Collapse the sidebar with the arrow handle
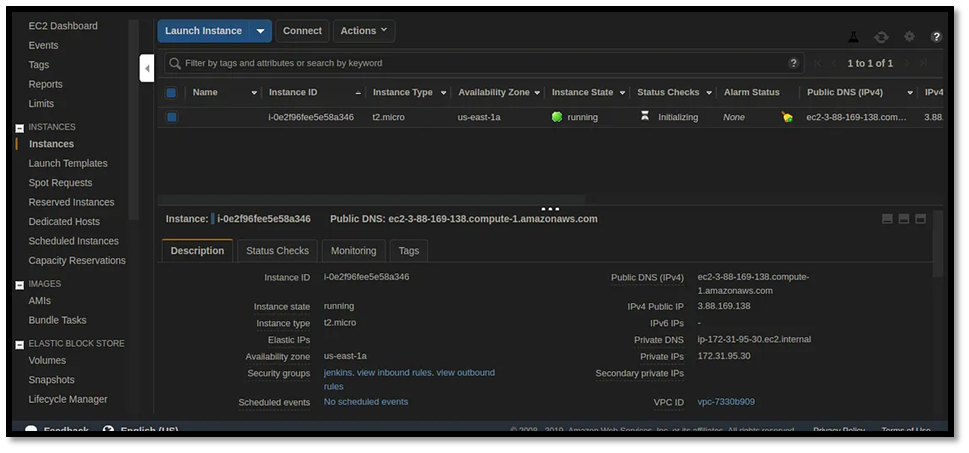969x453 pixels. point(147,68)
